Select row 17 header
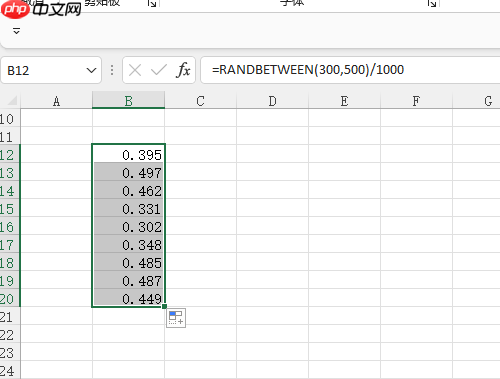The image size is (500, 379). [x=9, y=245]
